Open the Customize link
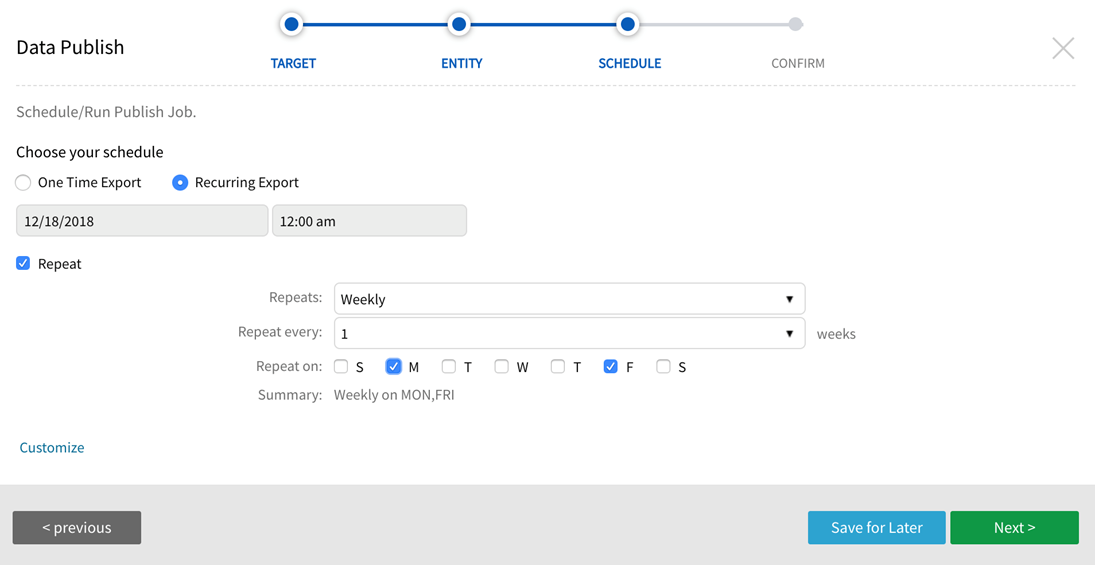1095x565 pixels. point(52,447)
